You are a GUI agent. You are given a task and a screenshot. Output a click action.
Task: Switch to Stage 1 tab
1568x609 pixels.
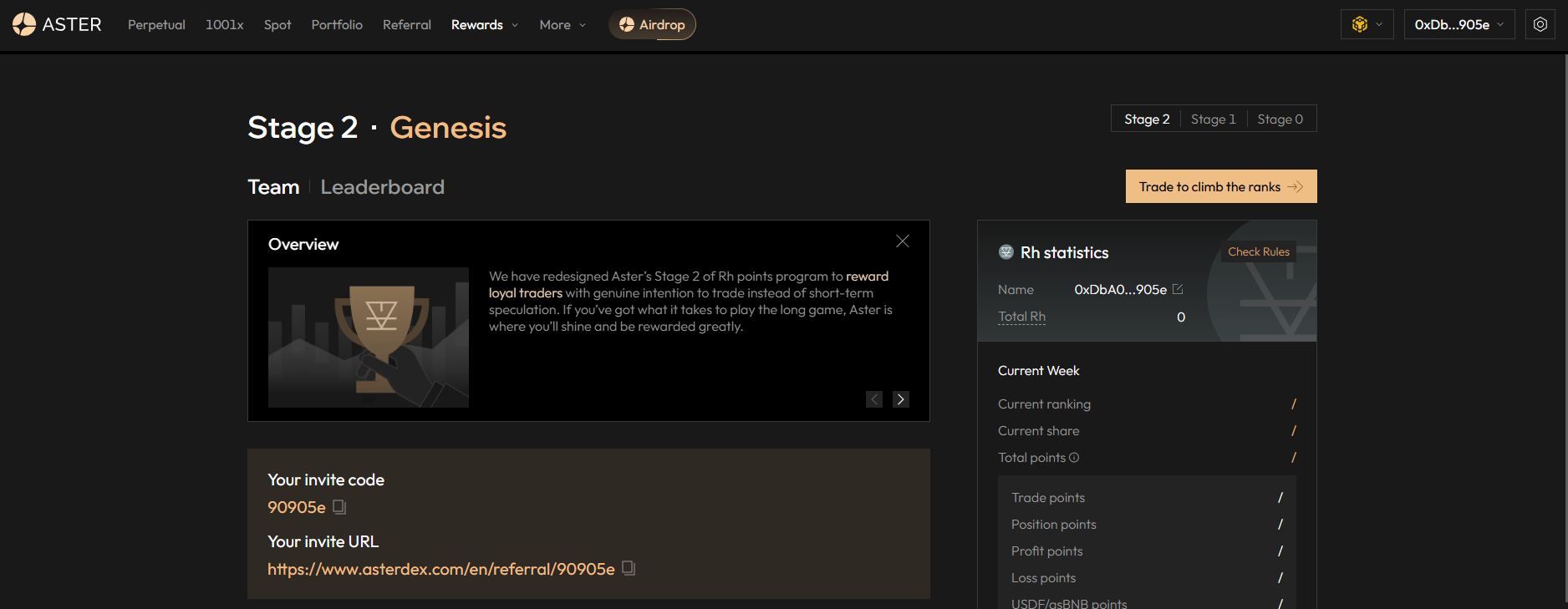(1213, 119)
